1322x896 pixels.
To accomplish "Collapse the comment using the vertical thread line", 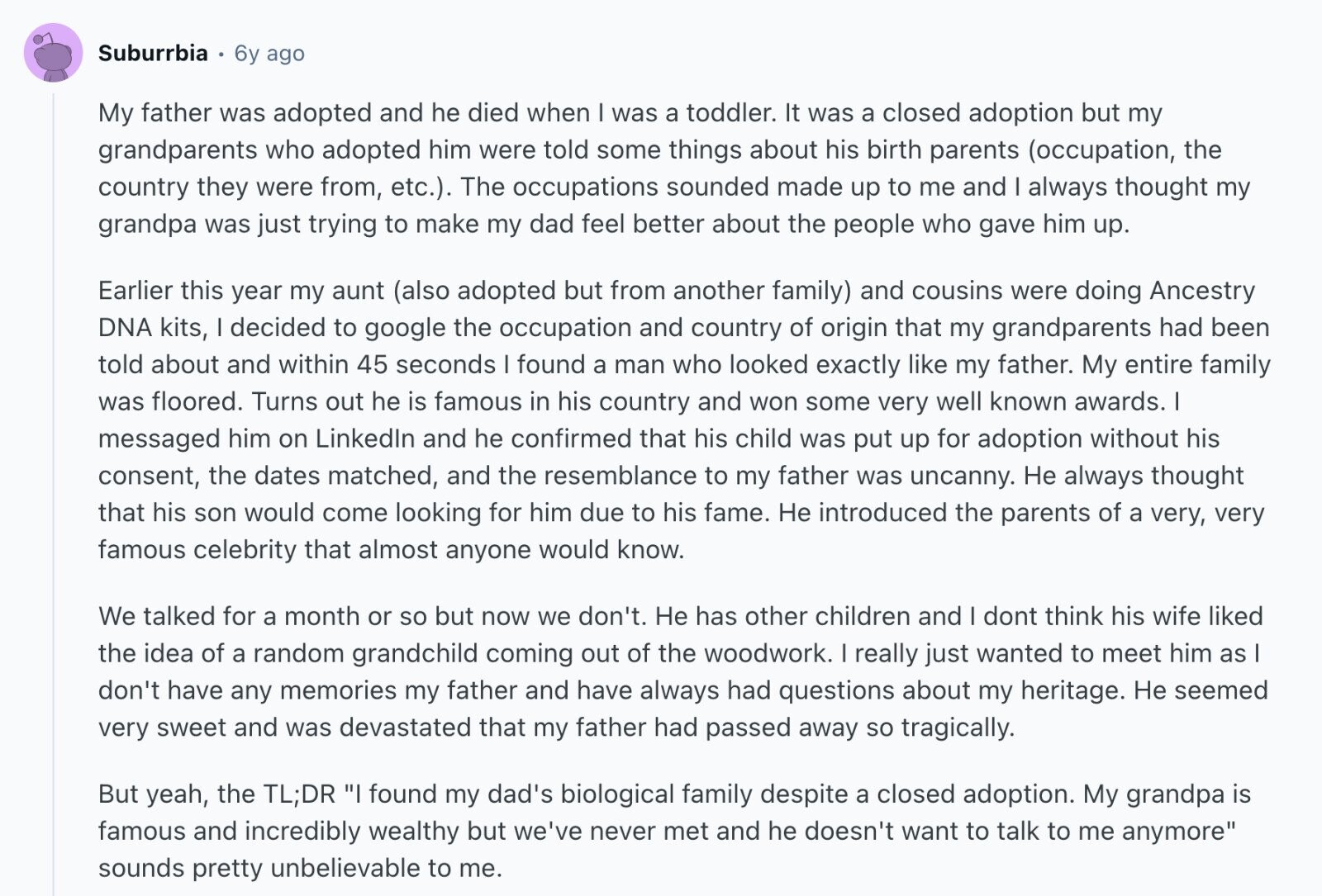I will click(54, 494).
